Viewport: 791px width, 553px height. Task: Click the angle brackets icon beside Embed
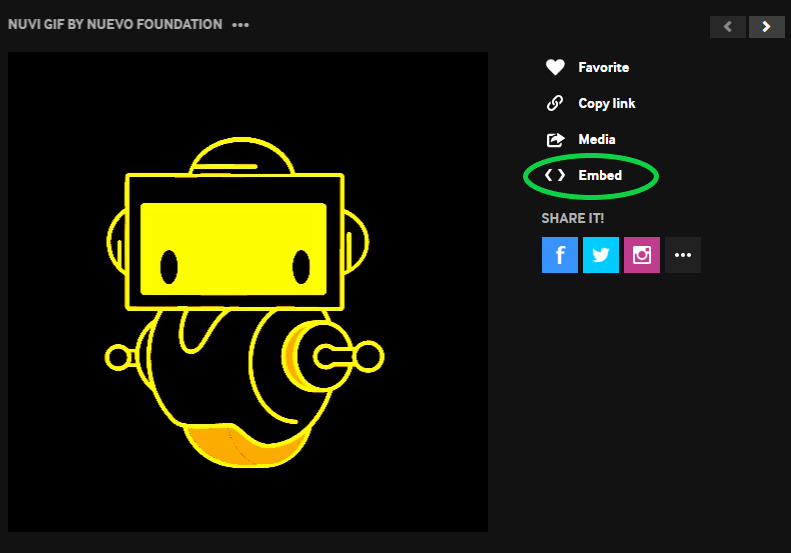tap(555, 175)
